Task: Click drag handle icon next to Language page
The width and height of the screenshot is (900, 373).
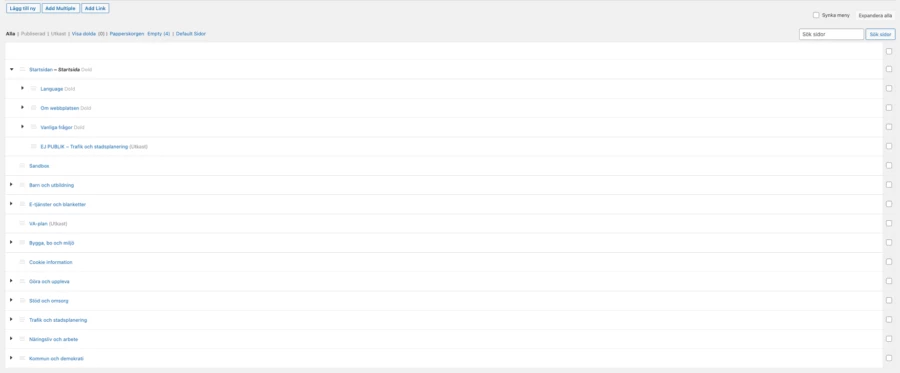Action: point(33,88)
